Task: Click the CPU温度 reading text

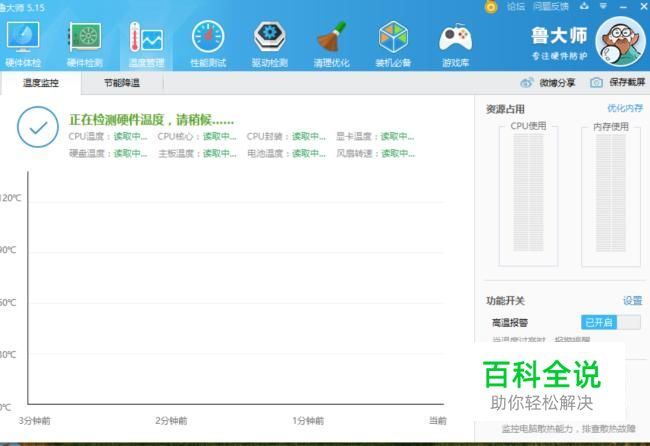Action: click(108, 136)
